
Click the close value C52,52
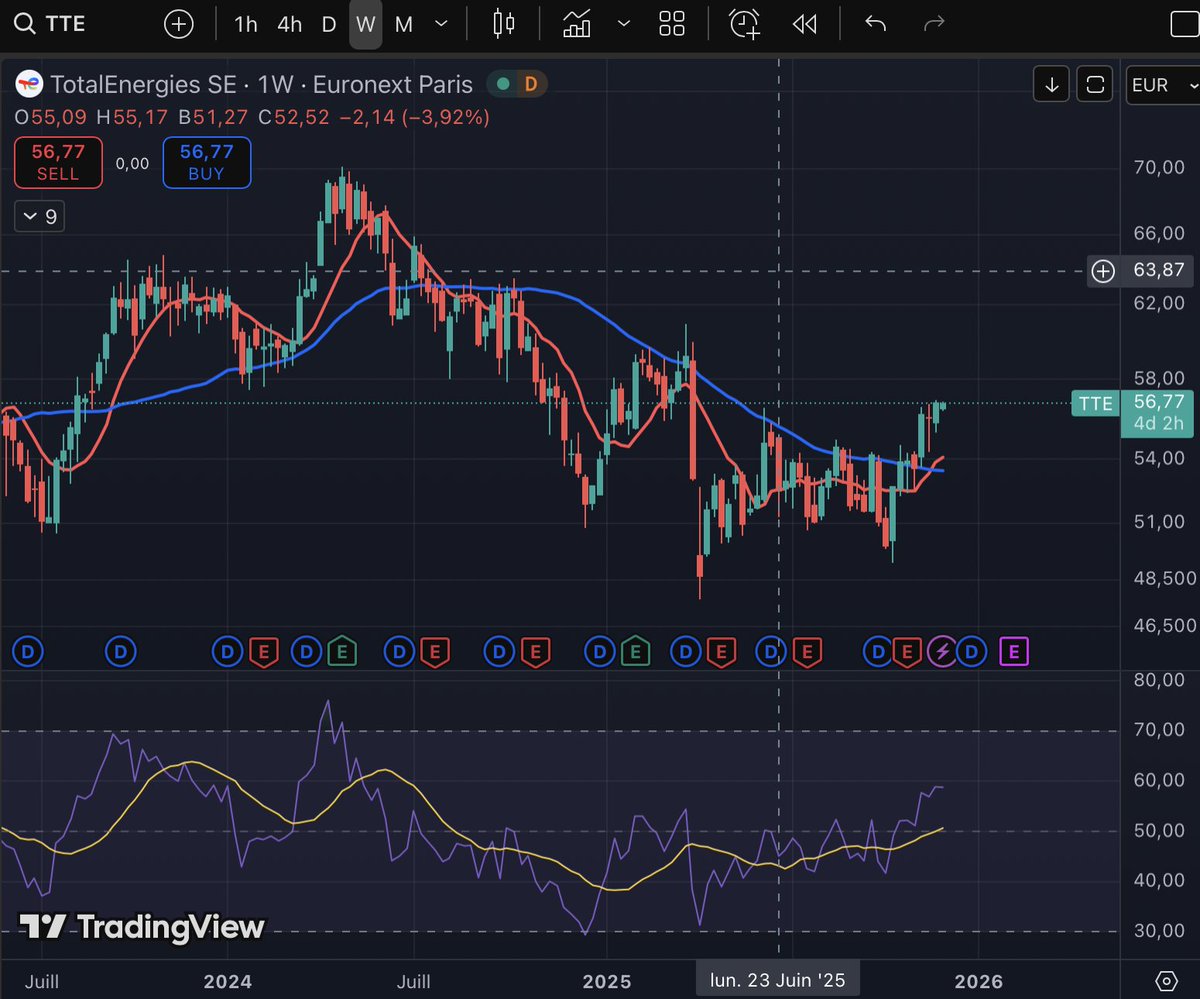[294, 117]
